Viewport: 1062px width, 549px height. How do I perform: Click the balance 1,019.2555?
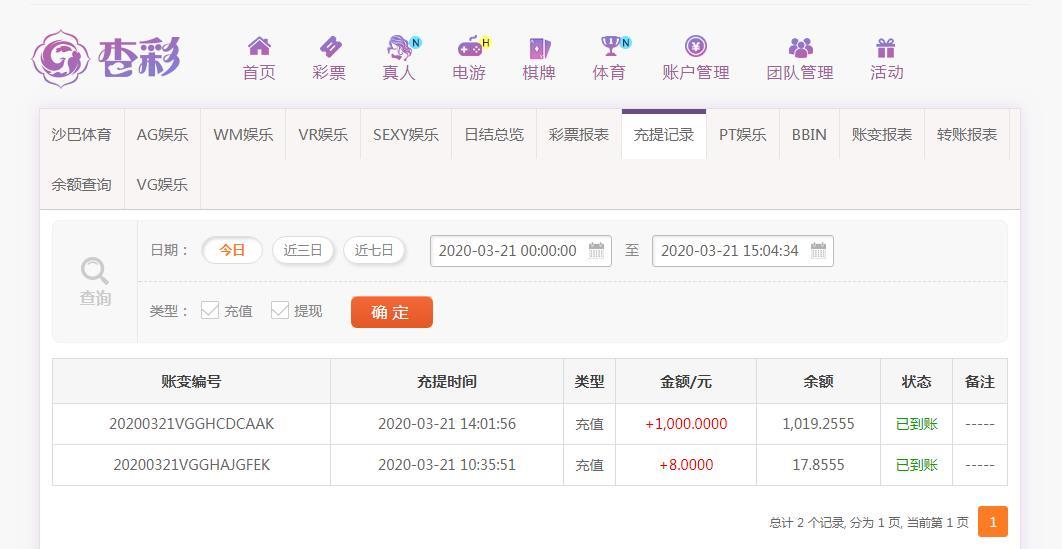point(818,424)
